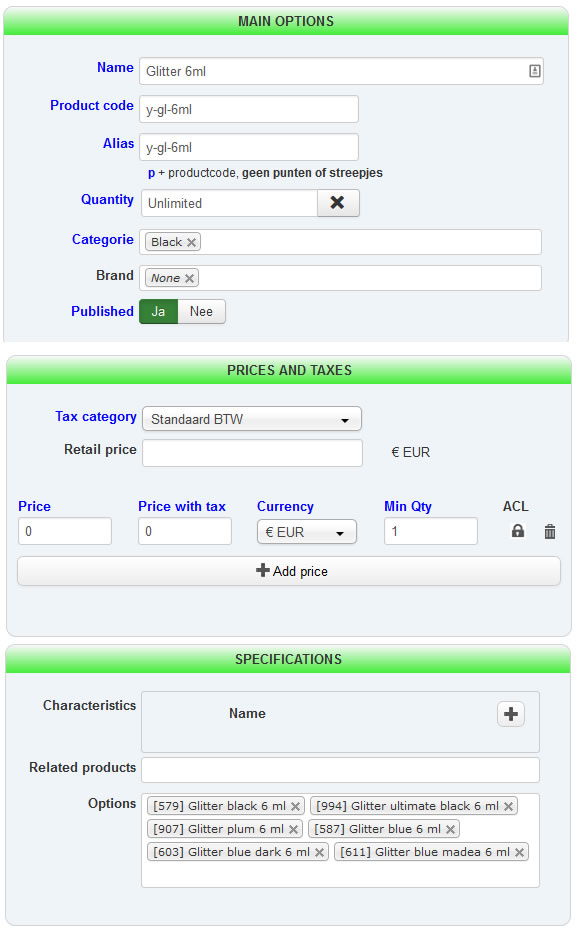The height and width of the screenshot is (929, 577).
Task: Click the Product code input field
Action: pos(249,109)
